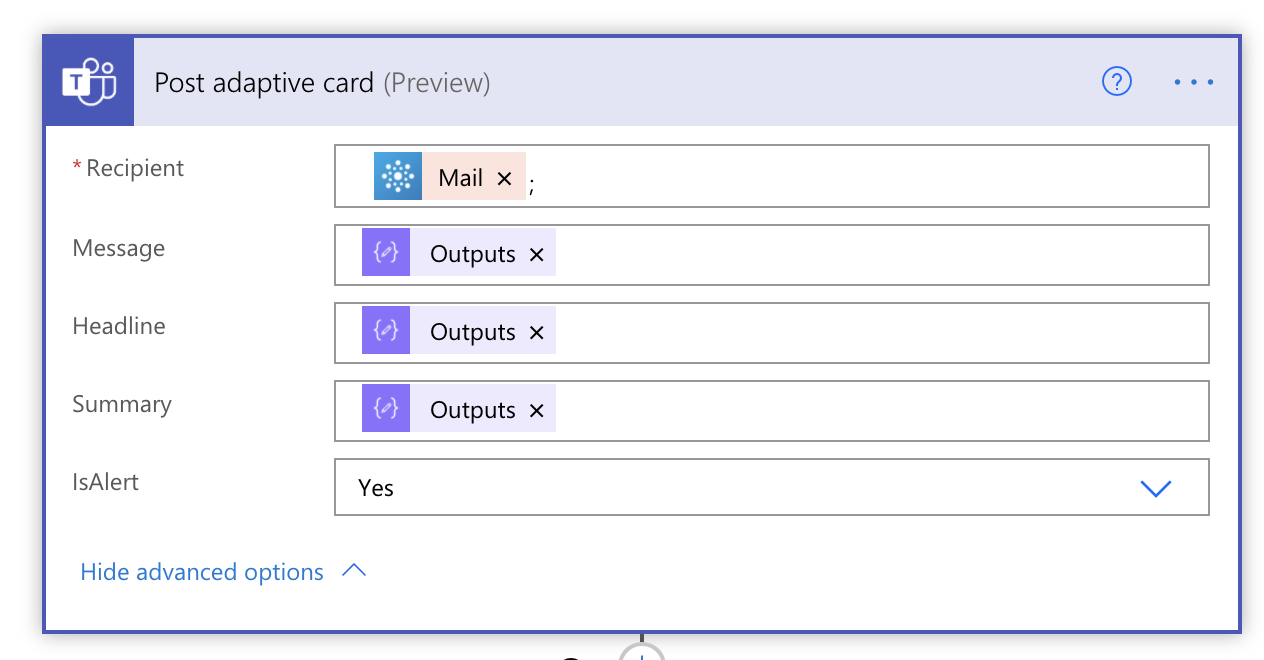Click the Compose icon in Headline field

(386, 330)
